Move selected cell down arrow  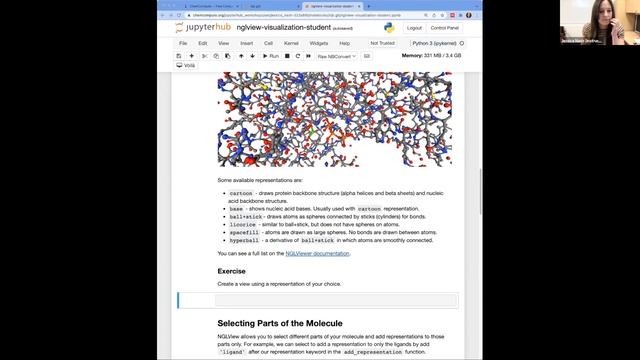[252, 56]
